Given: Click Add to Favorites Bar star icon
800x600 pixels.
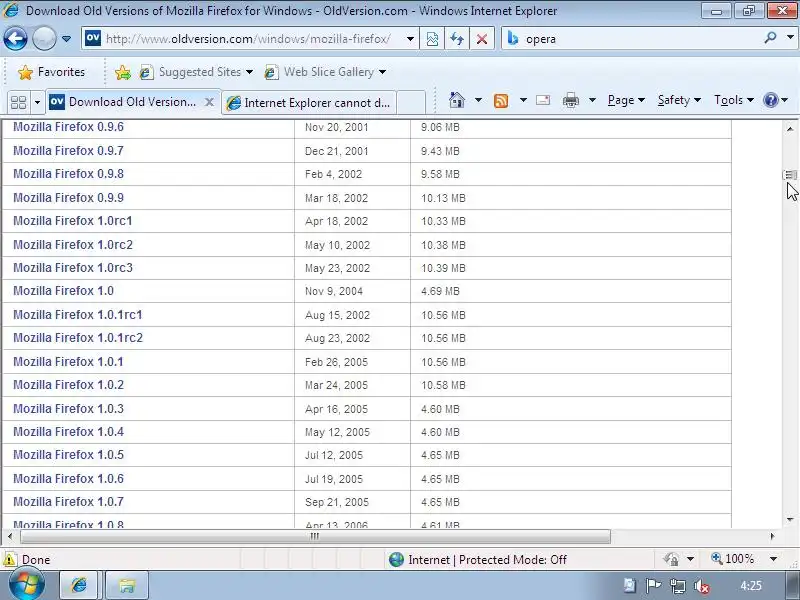Looking at the screenshot, I should [x=122, y=72].
